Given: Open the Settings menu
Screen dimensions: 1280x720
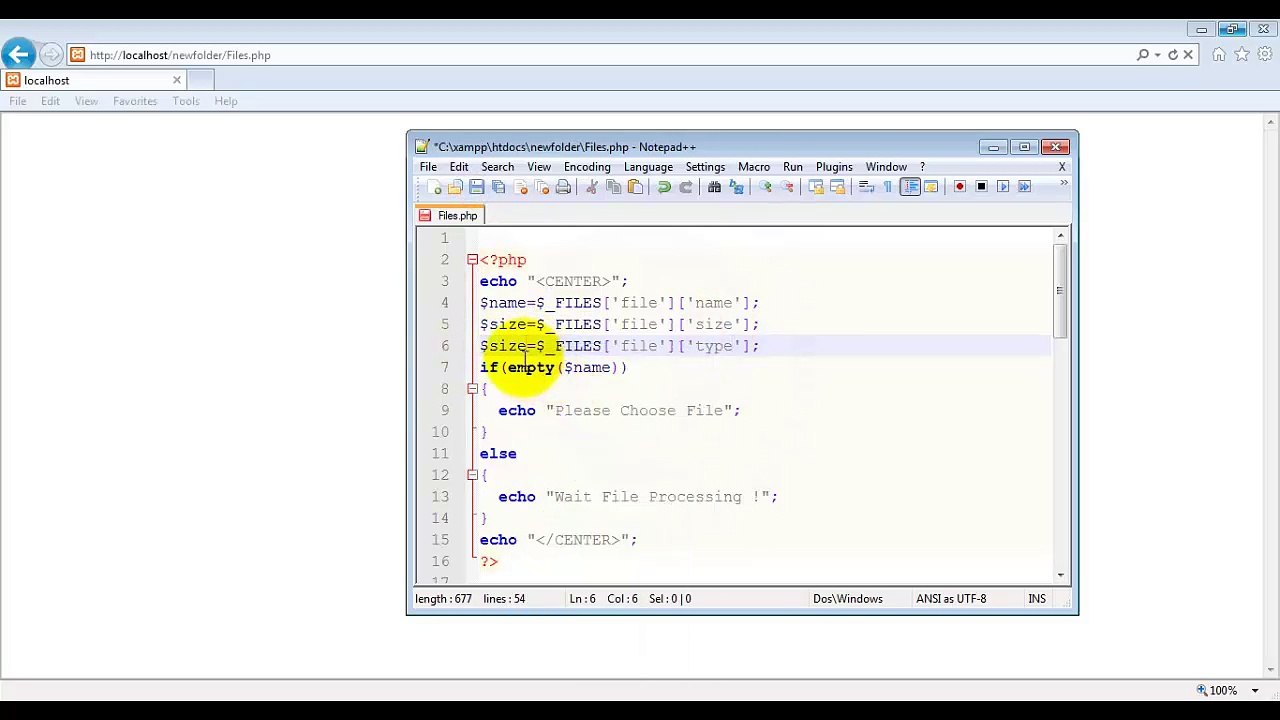Looking at the screenshot, I should (x=705, y=167).
